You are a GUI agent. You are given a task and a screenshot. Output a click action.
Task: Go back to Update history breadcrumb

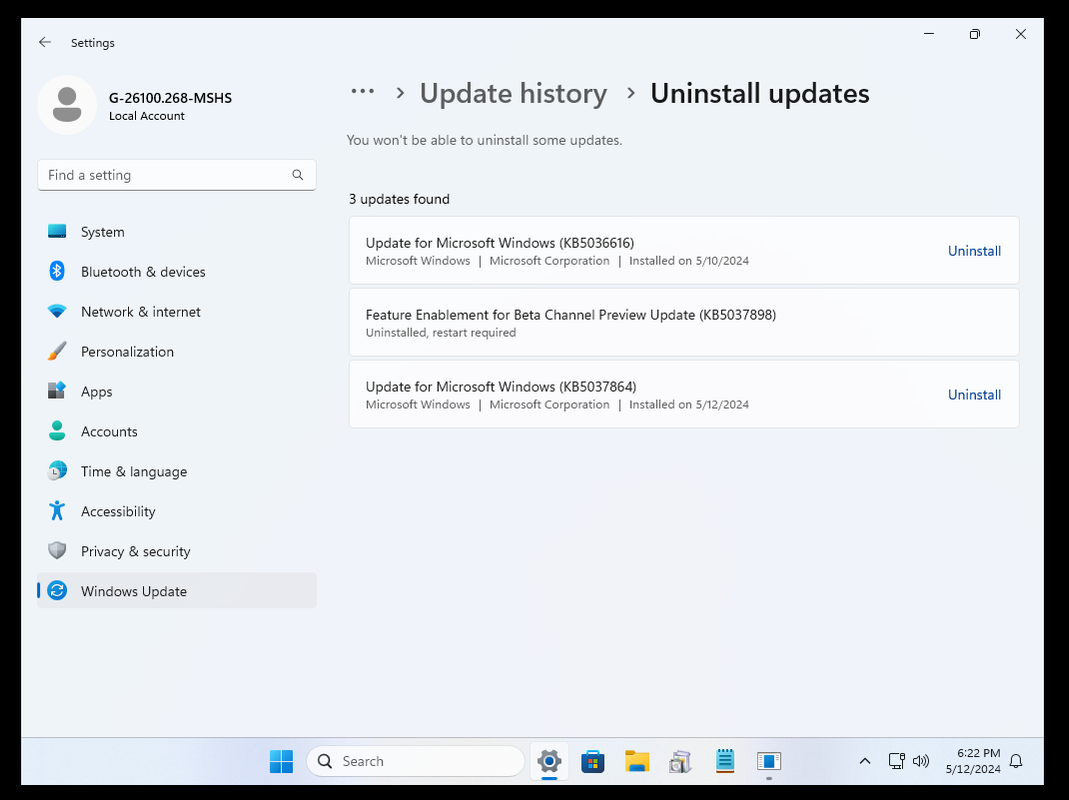tap(513, 93)
